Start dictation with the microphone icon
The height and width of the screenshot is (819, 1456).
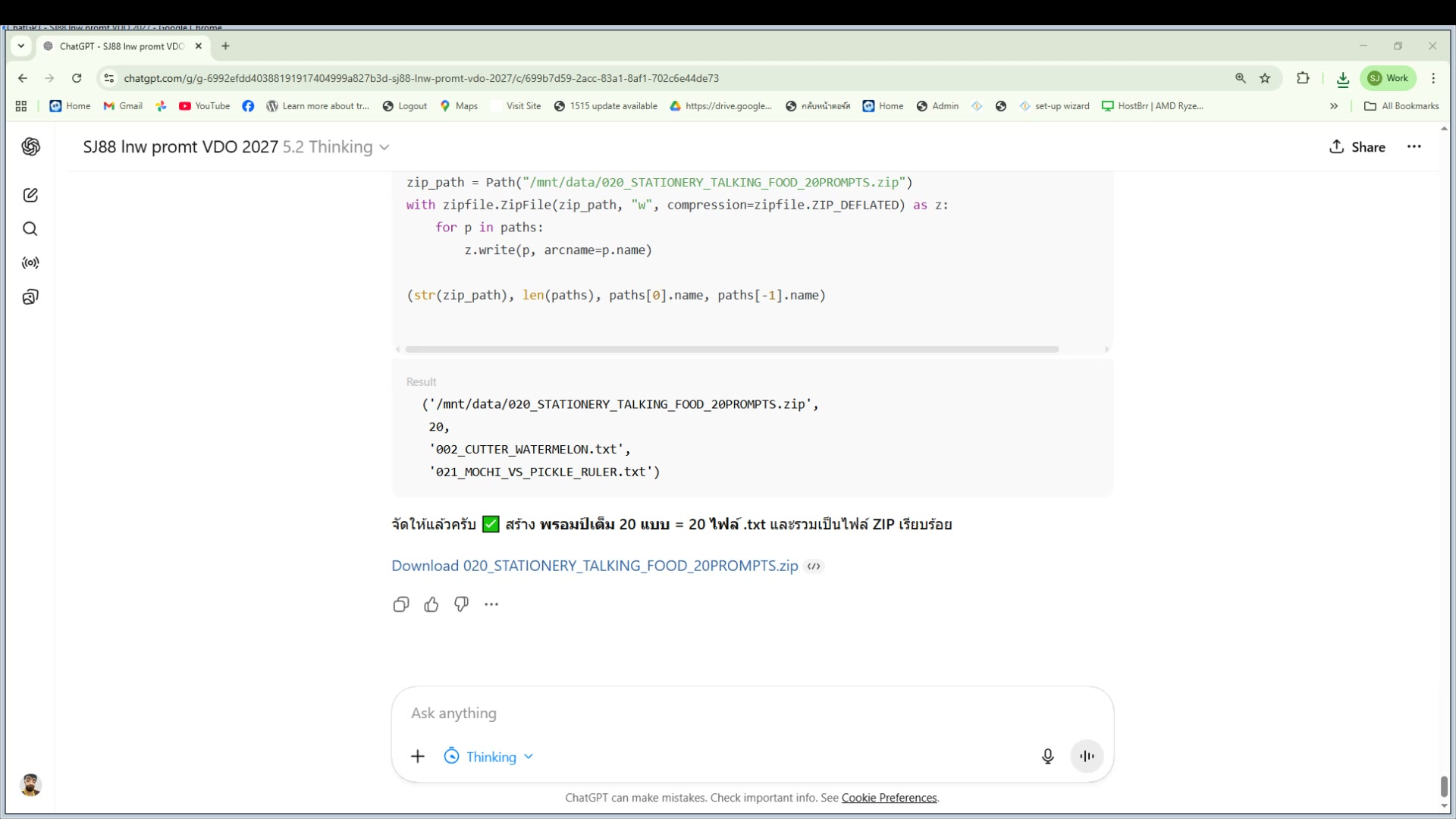click(1047, 756)
